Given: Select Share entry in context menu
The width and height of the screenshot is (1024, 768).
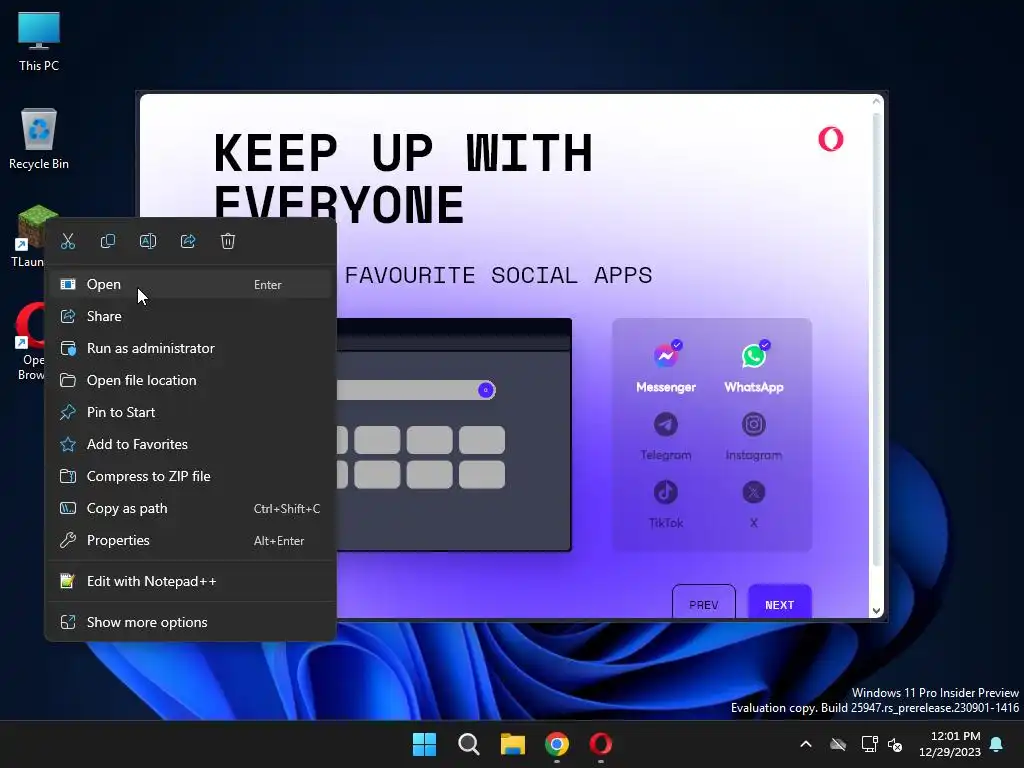Looking at the screenshot, I should (190, 316).
